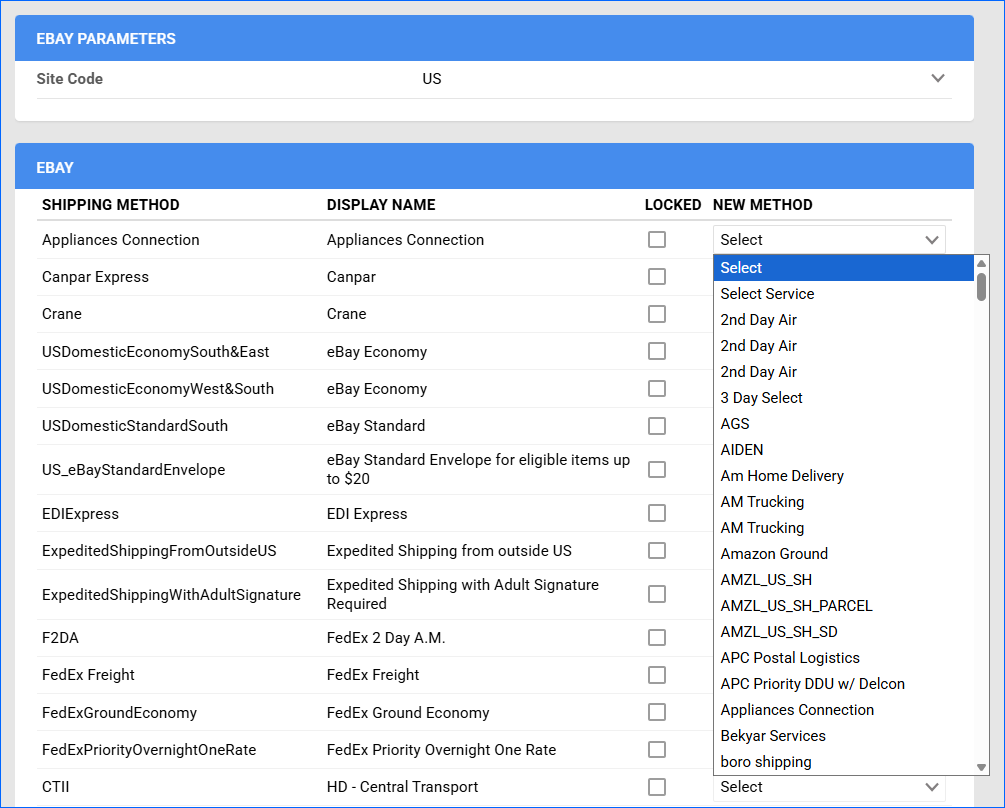Check Locked box for Crane row
The image size is (1005, 808).
coord(657,314)
